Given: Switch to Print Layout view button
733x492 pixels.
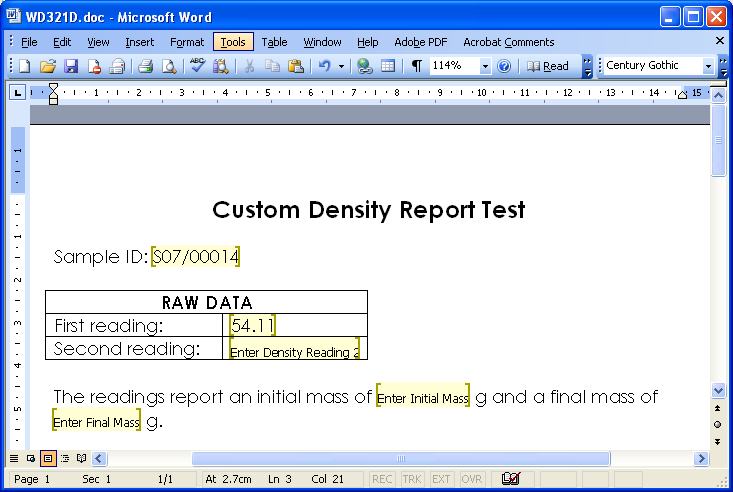Looking at the screenshot, I should tap(48, 458).
